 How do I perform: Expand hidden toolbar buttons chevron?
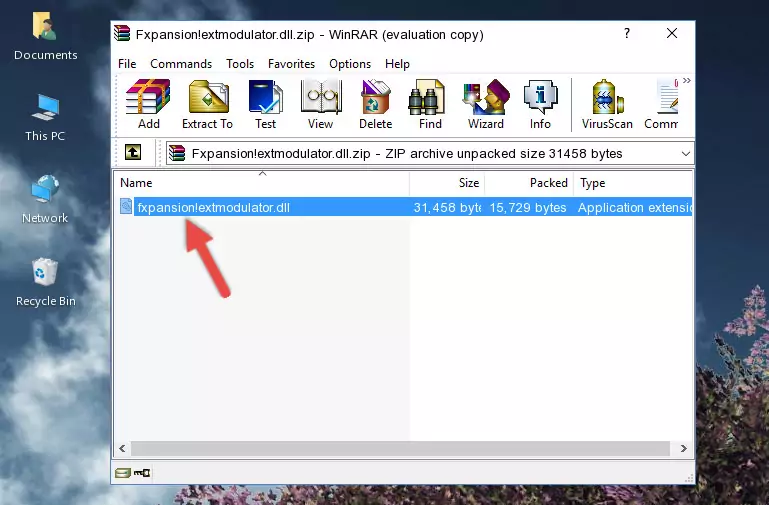click(x=687, y=81)
